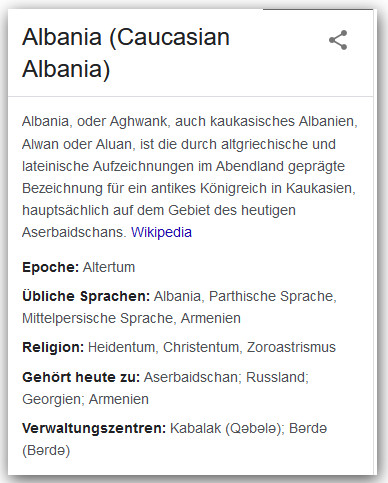Click Aserbaidschan under Gehört heute zu
The image size is (388, 483).
click(191, 377)
